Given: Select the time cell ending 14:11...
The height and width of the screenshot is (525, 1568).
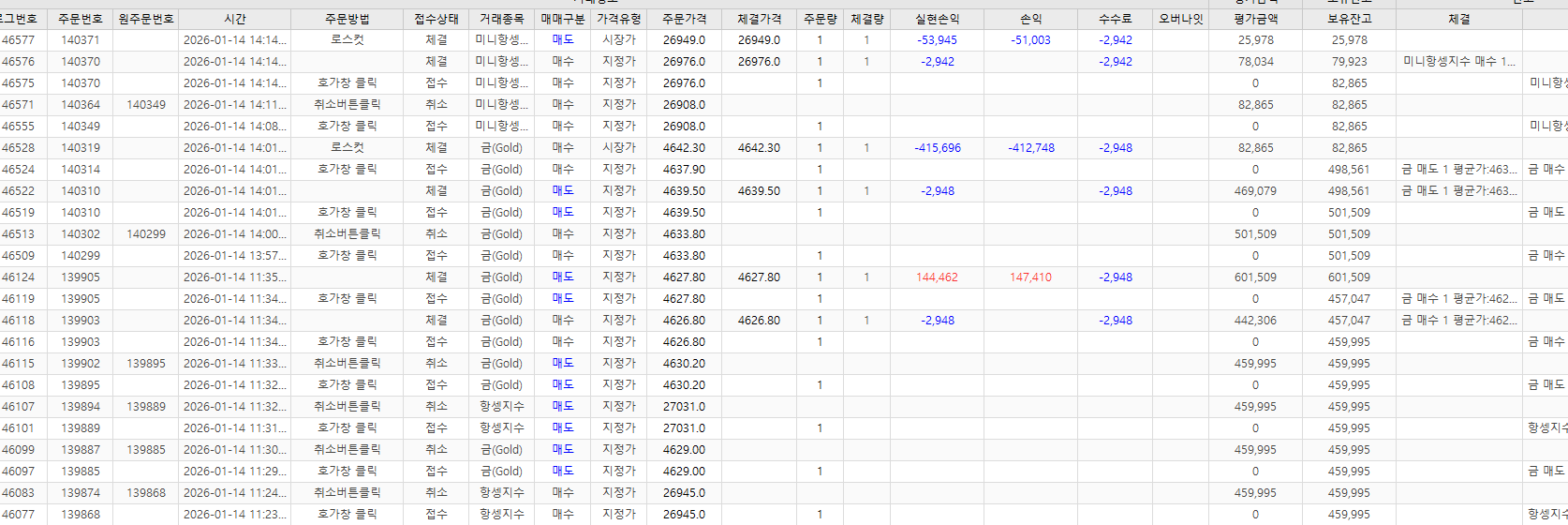Looking at the screenshot, I should click(235, 105).
